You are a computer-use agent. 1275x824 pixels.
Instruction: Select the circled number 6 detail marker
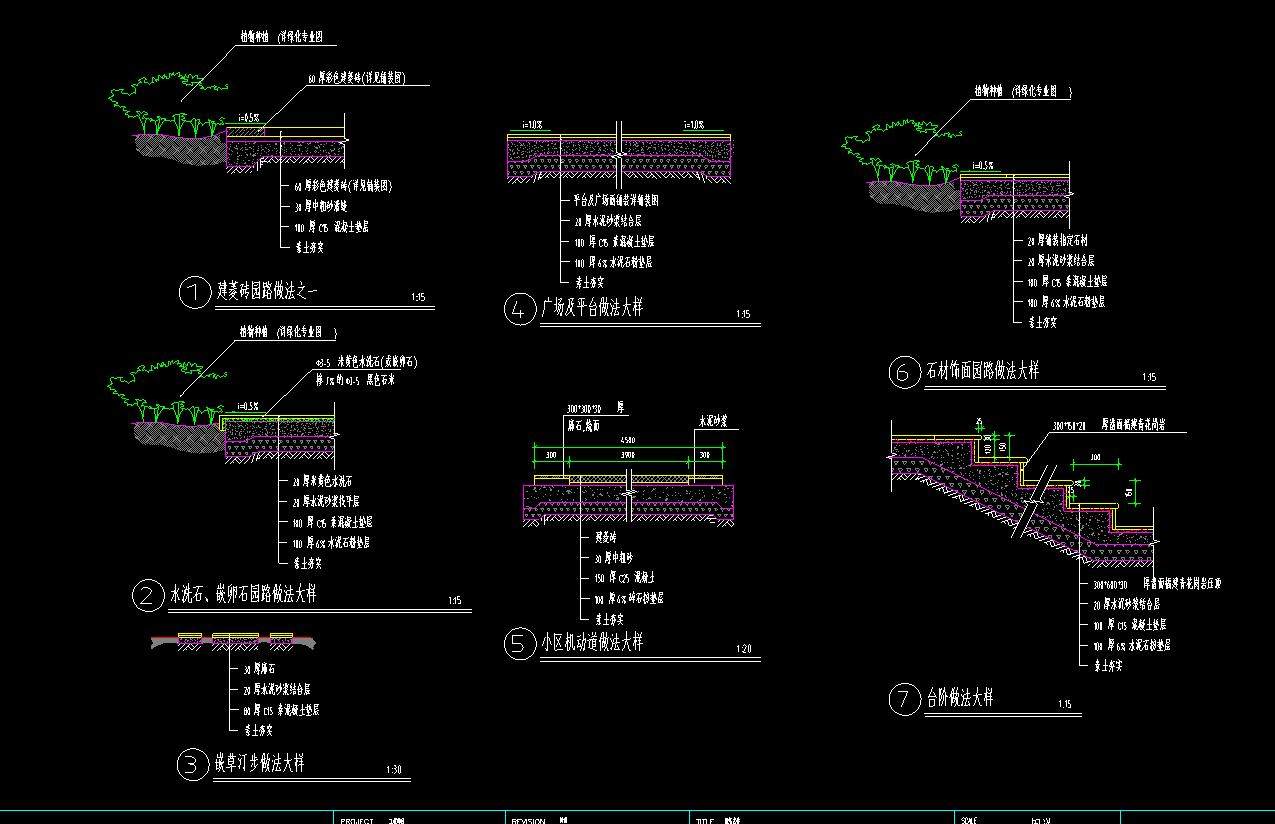click(x=902, y=373)
